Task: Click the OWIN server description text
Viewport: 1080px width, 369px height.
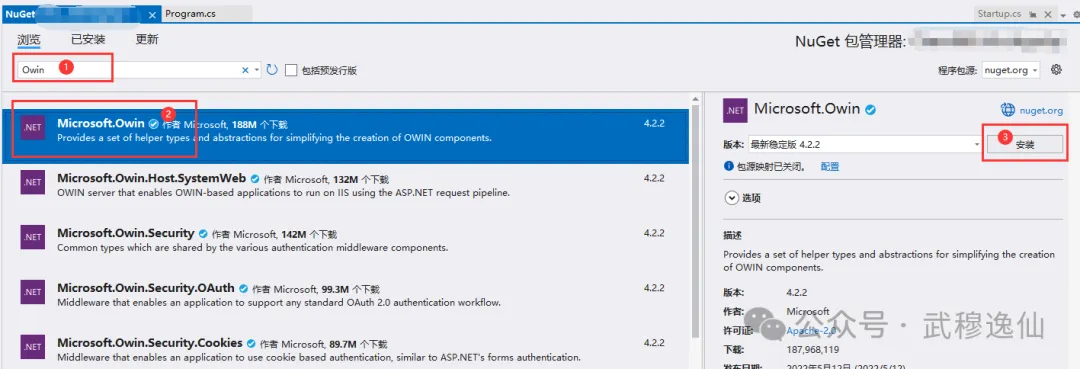Action: click(283, 193)
